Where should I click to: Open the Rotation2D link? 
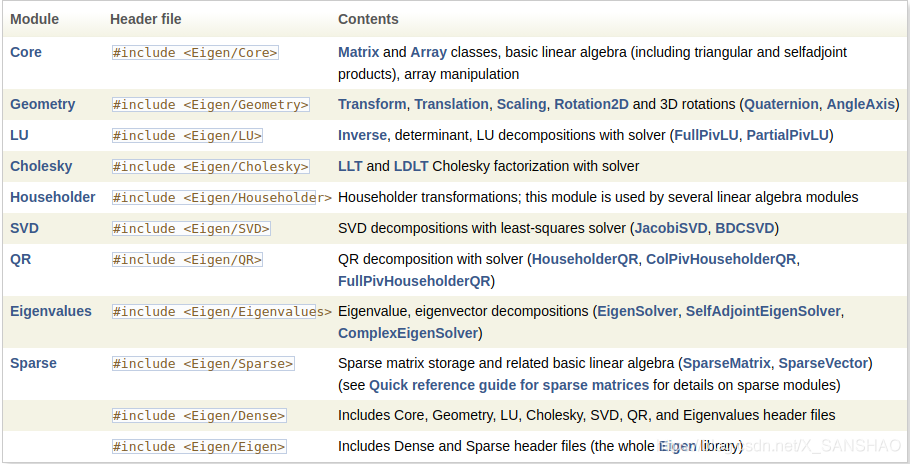click(x=591, y=104)
